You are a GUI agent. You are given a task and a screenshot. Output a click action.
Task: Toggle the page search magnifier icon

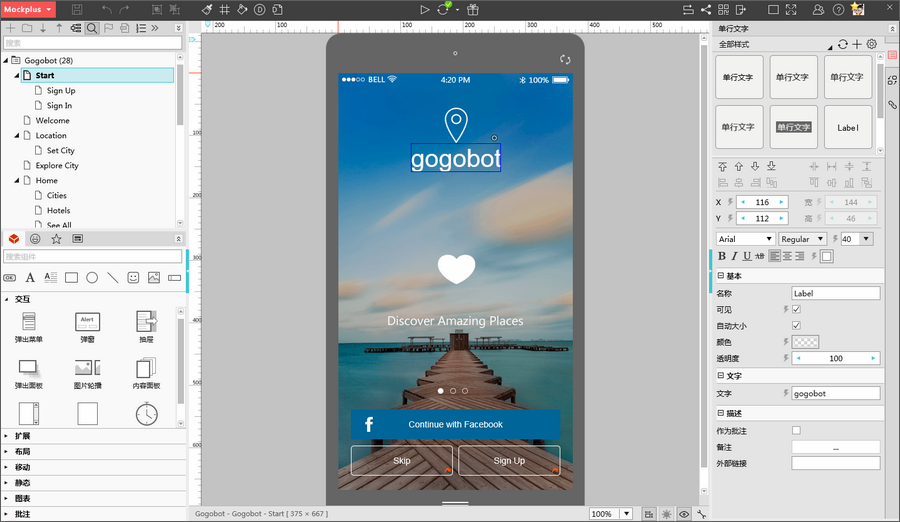coord(92,28)
